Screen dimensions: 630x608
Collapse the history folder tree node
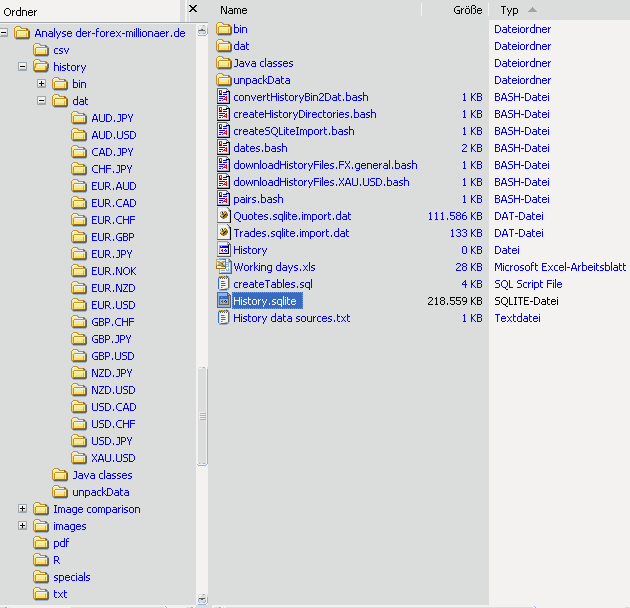click(x=22, y=67)
